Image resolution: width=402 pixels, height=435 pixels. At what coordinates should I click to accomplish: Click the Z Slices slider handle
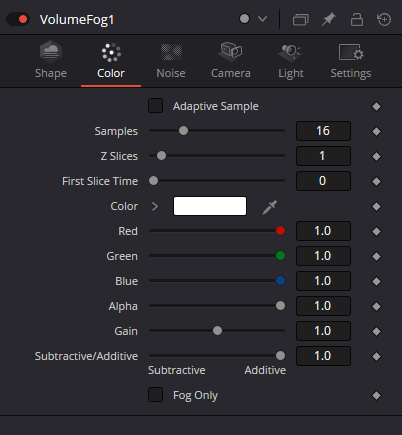pos(161,156)
